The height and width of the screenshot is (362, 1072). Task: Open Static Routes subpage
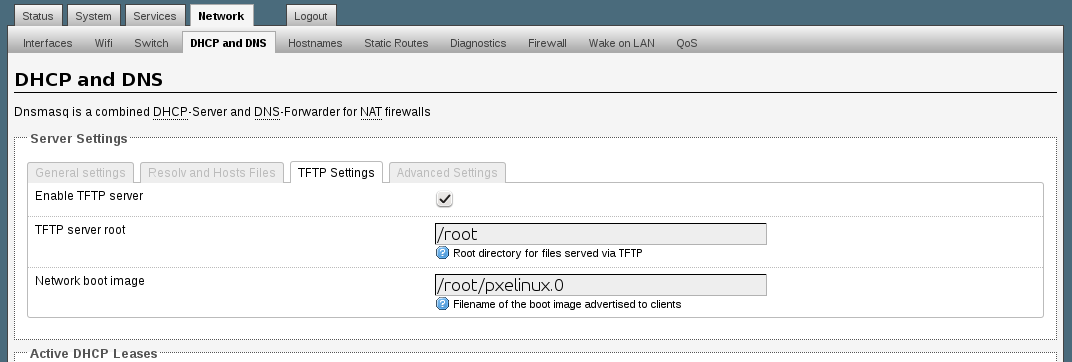pyautogui.click(x=396, y=43)
